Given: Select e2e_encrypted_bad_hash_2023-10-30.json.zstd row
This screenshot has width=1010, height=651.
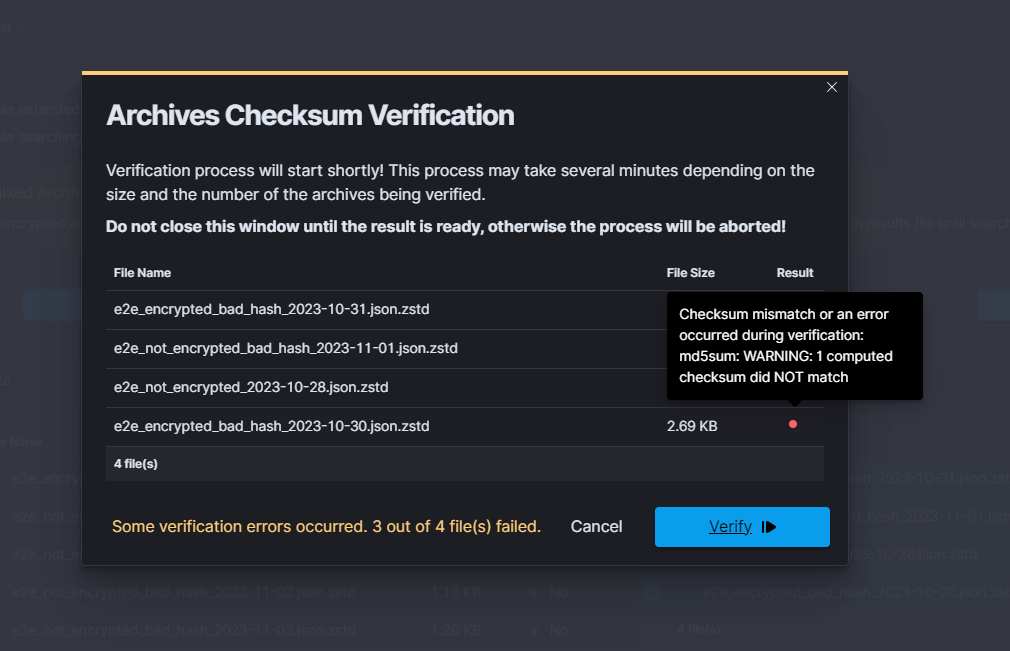Looking at the screenshot, I should [x=271, y=426].
